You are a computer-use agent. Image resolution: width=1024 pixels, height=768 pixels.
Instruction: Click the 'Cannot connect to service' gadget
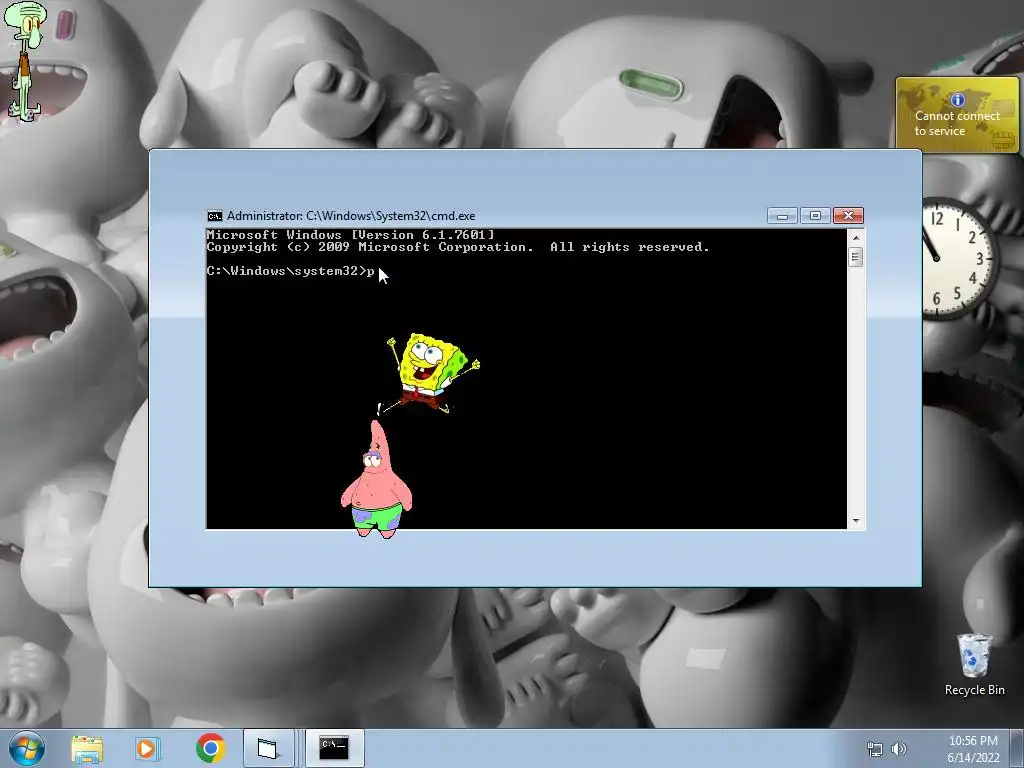pyautogui.click(x=957, y=114)
